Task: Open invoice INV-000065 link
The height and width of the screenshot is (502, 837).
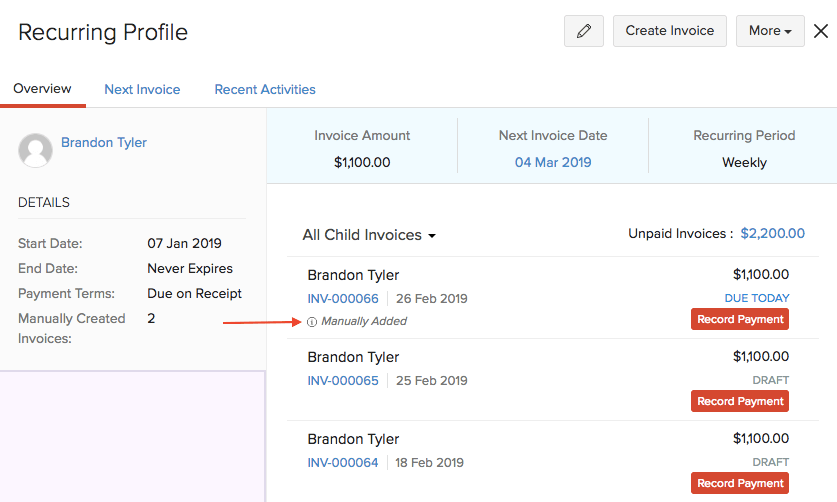Action: [x=343, y=381]
